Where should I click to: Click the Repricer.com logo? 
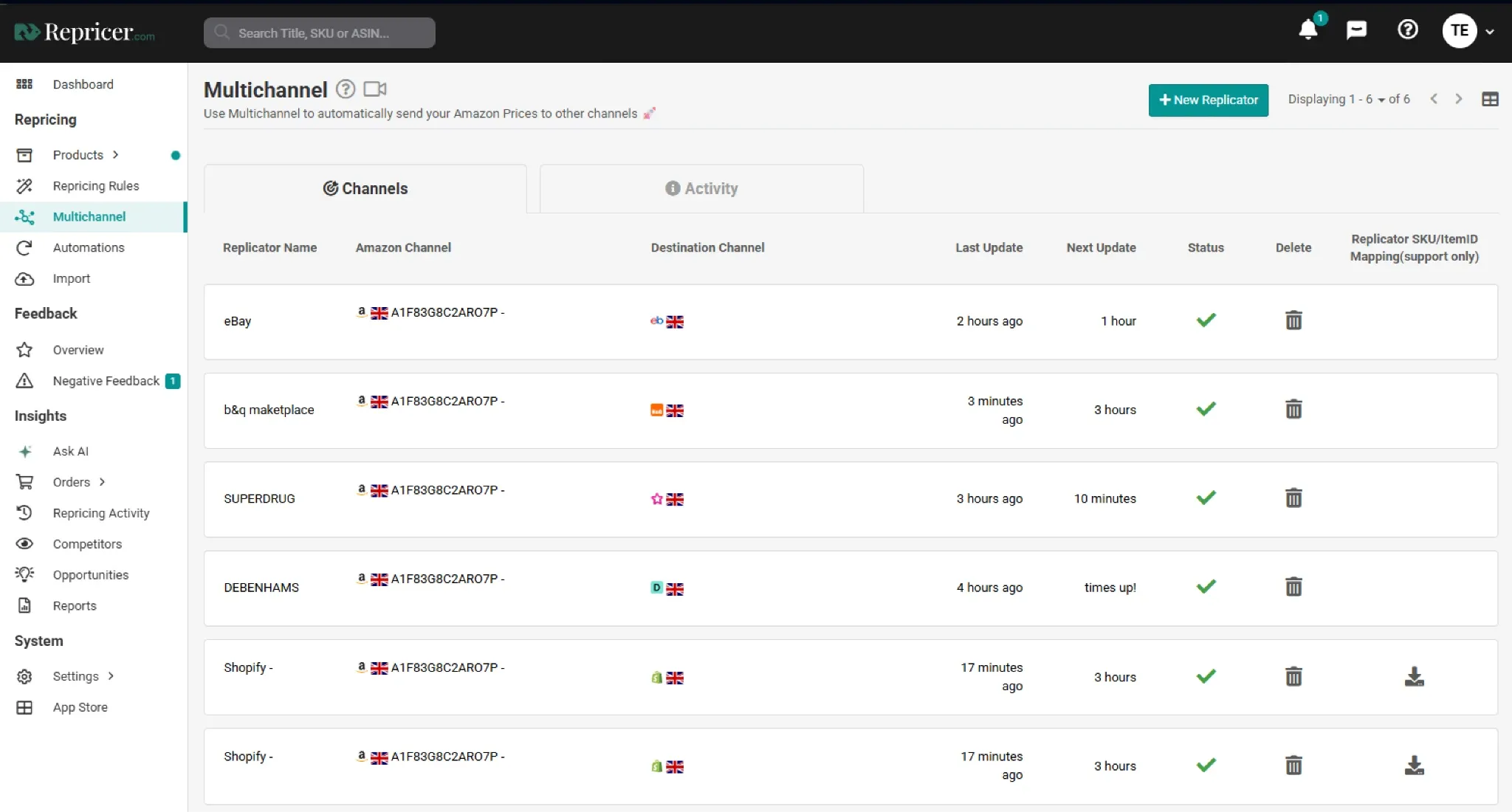tap(84, 32)
